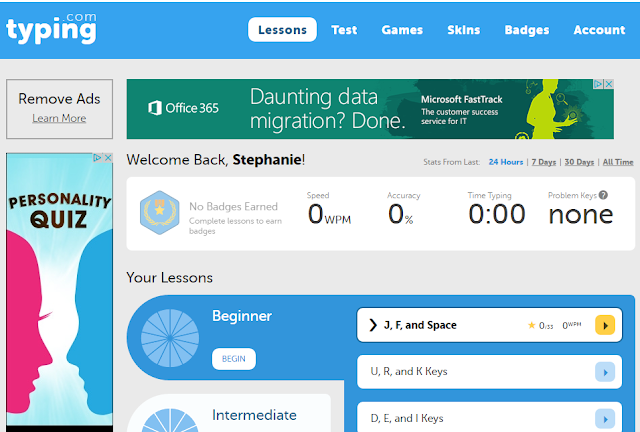Image resolution: width=640 pixels, height=432 pixels.
Task: Click the No Badges Earned text
Action: pyautogui.click(x=233, y=207)
